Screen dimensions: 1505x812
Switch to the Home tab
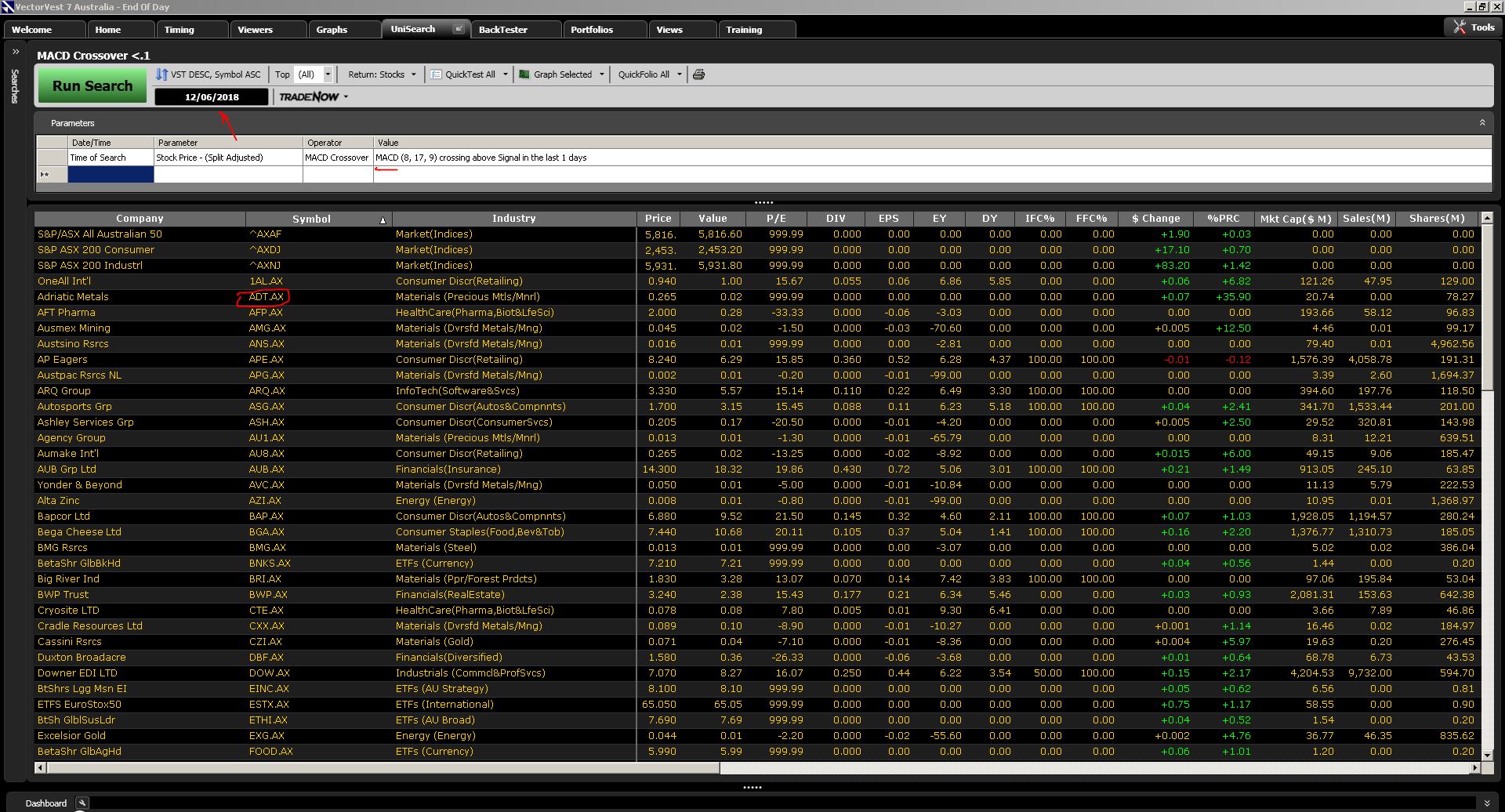121,30
